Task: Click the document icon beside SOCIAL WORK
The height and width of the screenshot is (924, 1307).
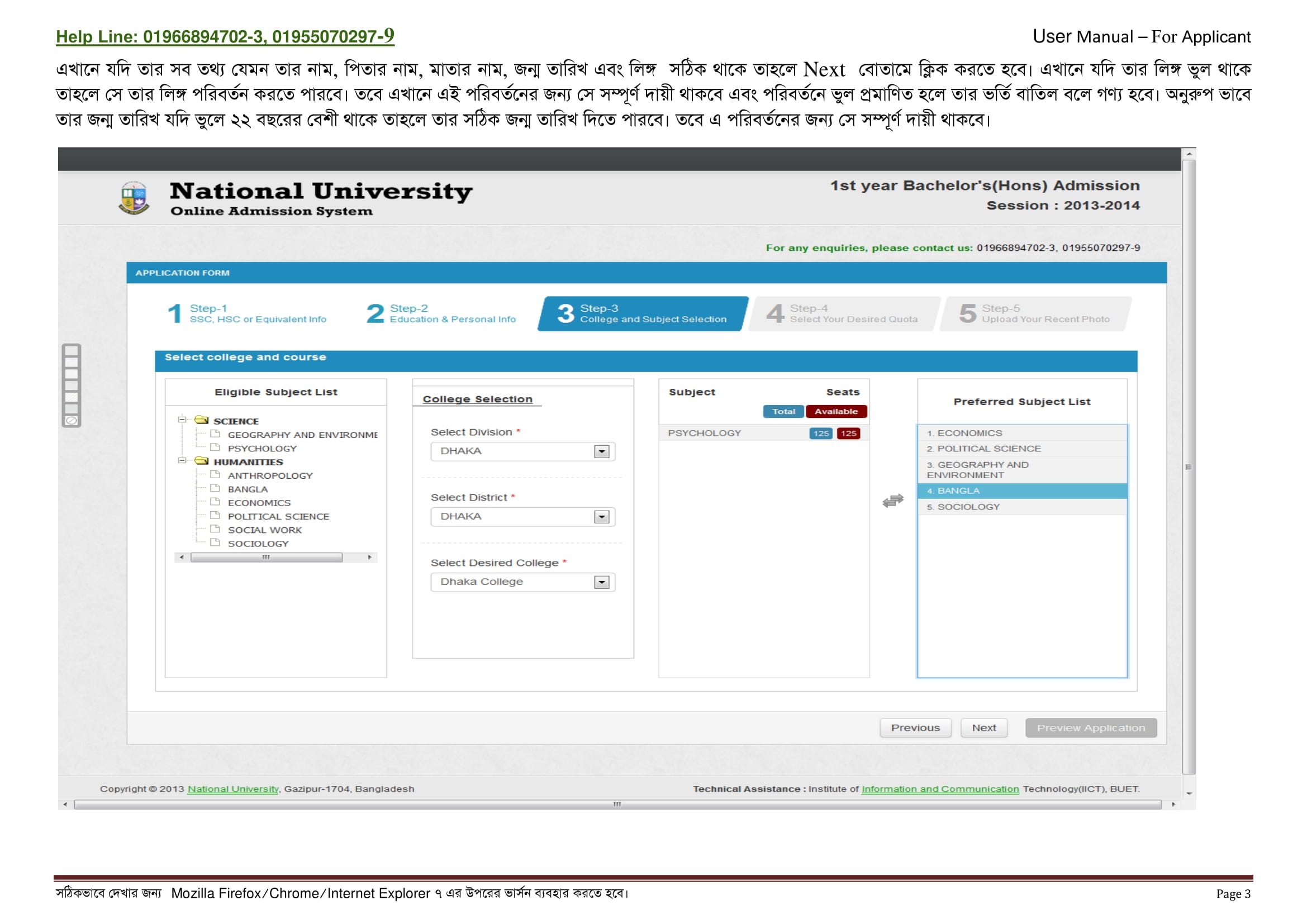Action: click(x=215, y=529)
